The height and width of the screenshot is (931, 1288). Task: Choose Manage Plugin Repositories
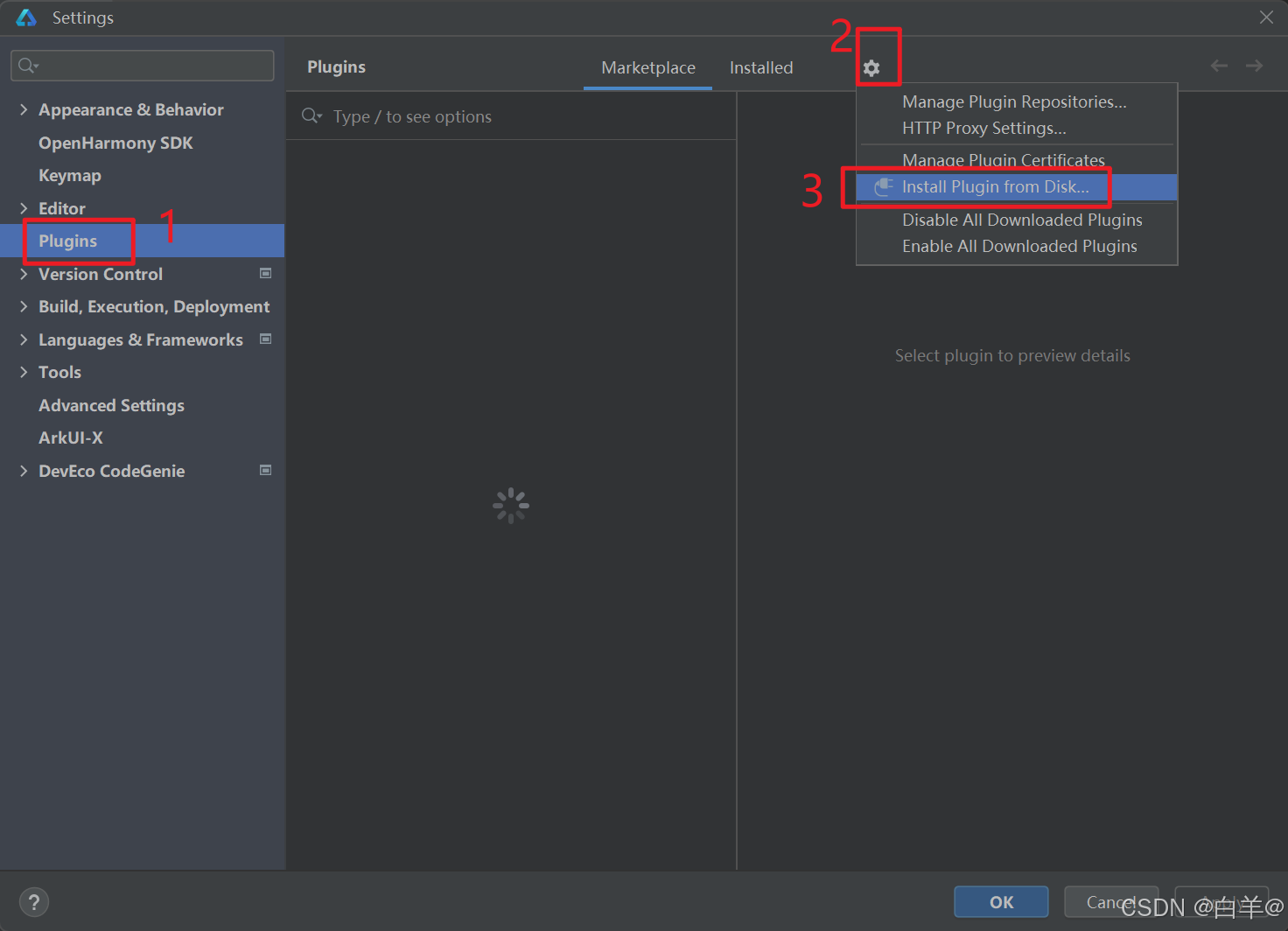(x=1013, y=101)
